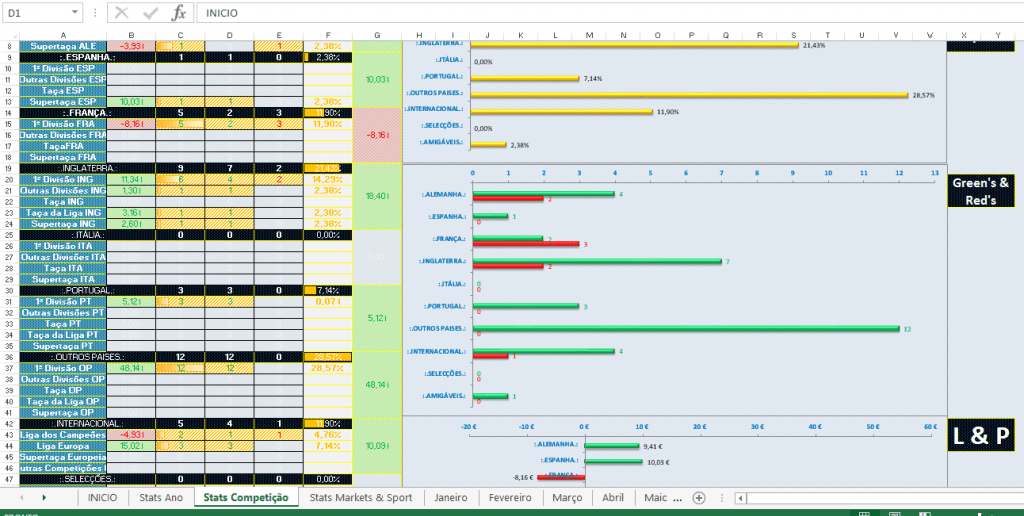This screenshot has height=516, width=1024.
Task: Click the green bar labeled 12 for Outros Paises
Action: tap(686, 329)
